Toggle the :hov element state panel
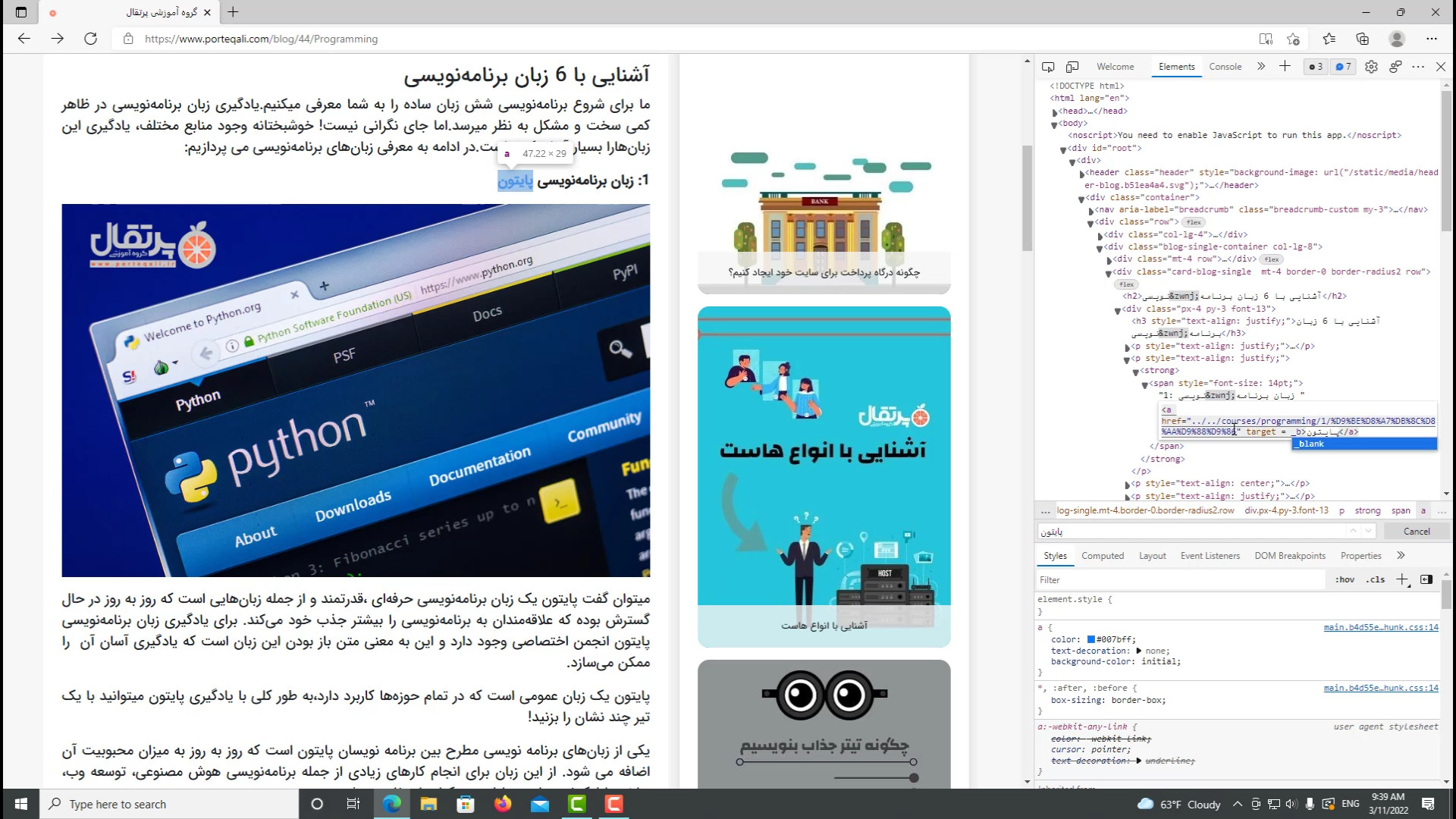The height and width of the screenshot is (819, 1456). tap(1345, 579)
